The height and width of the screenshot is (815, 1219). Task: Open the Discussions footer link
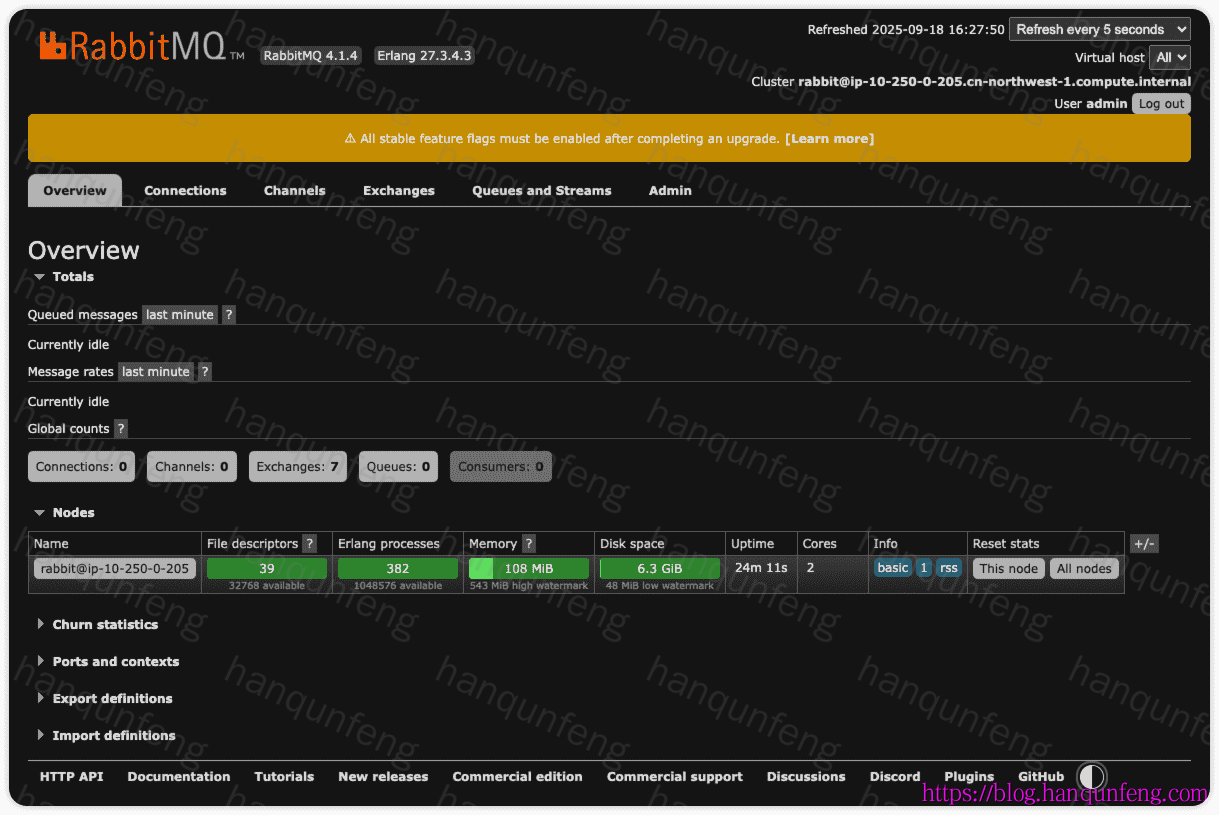pos(806,776)
